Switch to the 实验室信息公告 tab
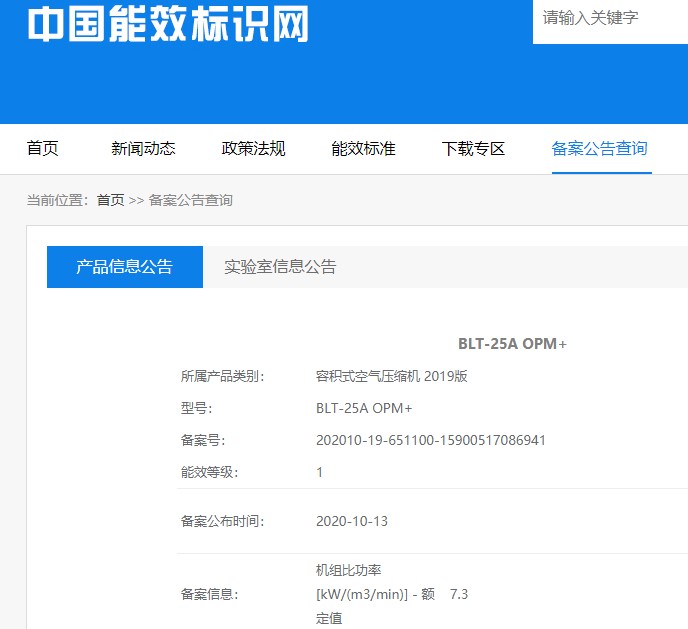 280,267
